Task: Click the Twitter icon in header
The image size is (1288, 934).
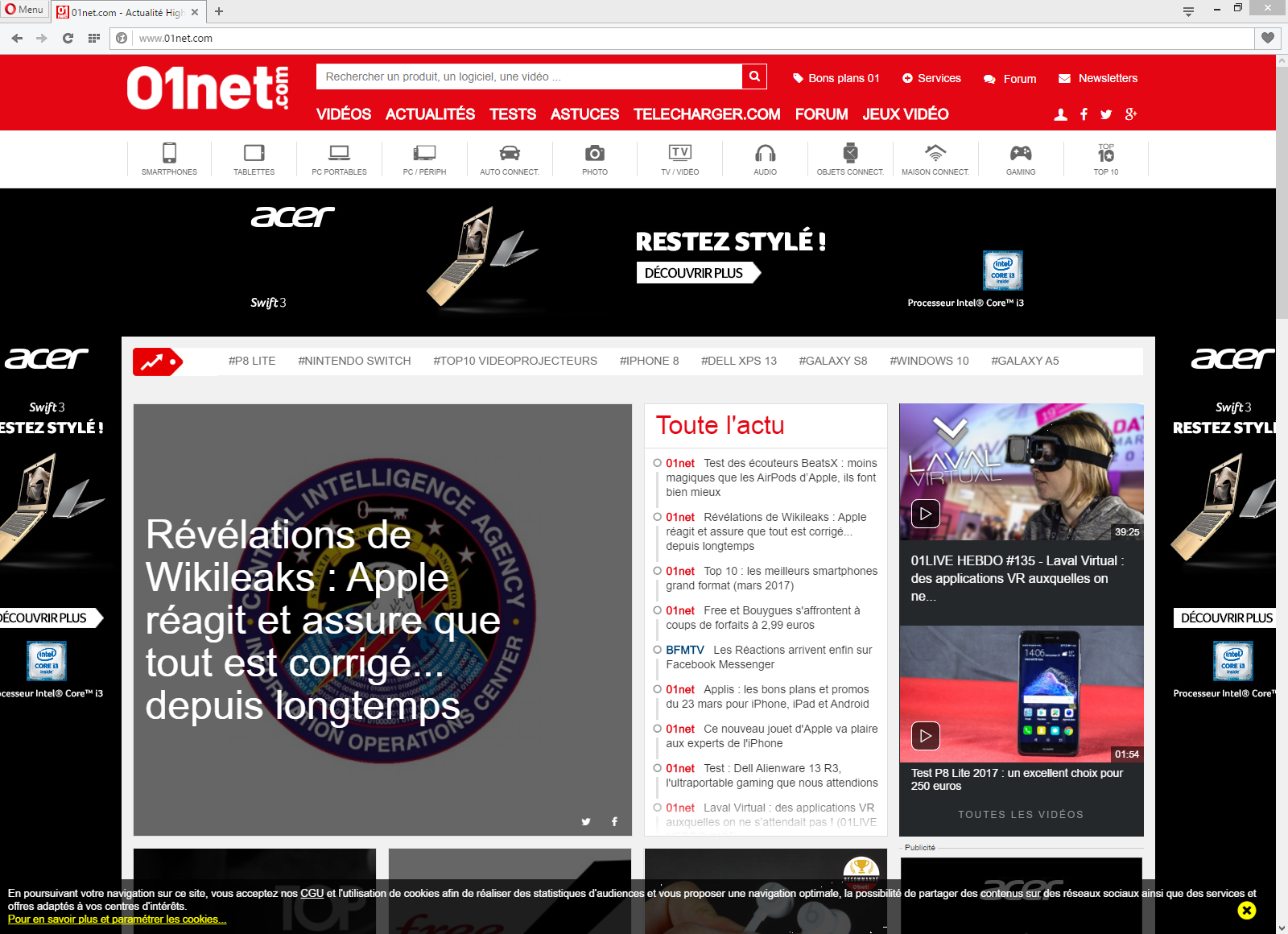Action: tap(1106, 114)
